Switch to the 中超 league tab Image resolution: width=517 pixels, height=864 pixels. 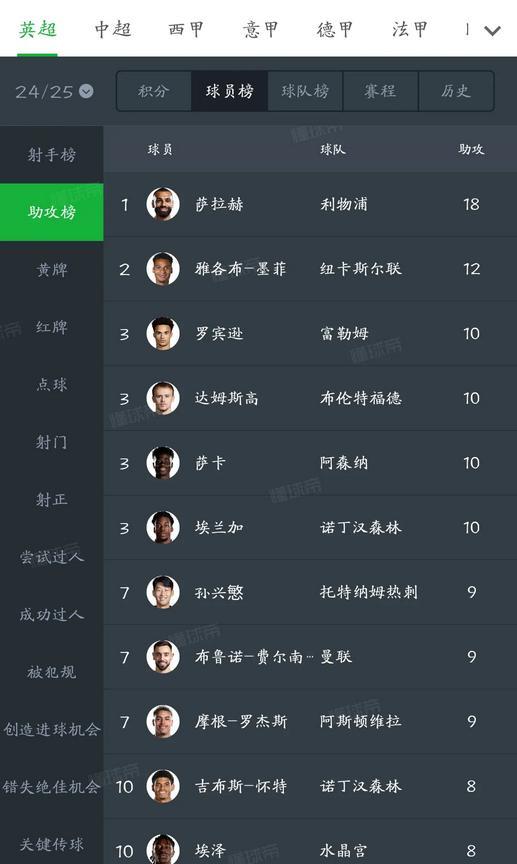tap(112, 29)
